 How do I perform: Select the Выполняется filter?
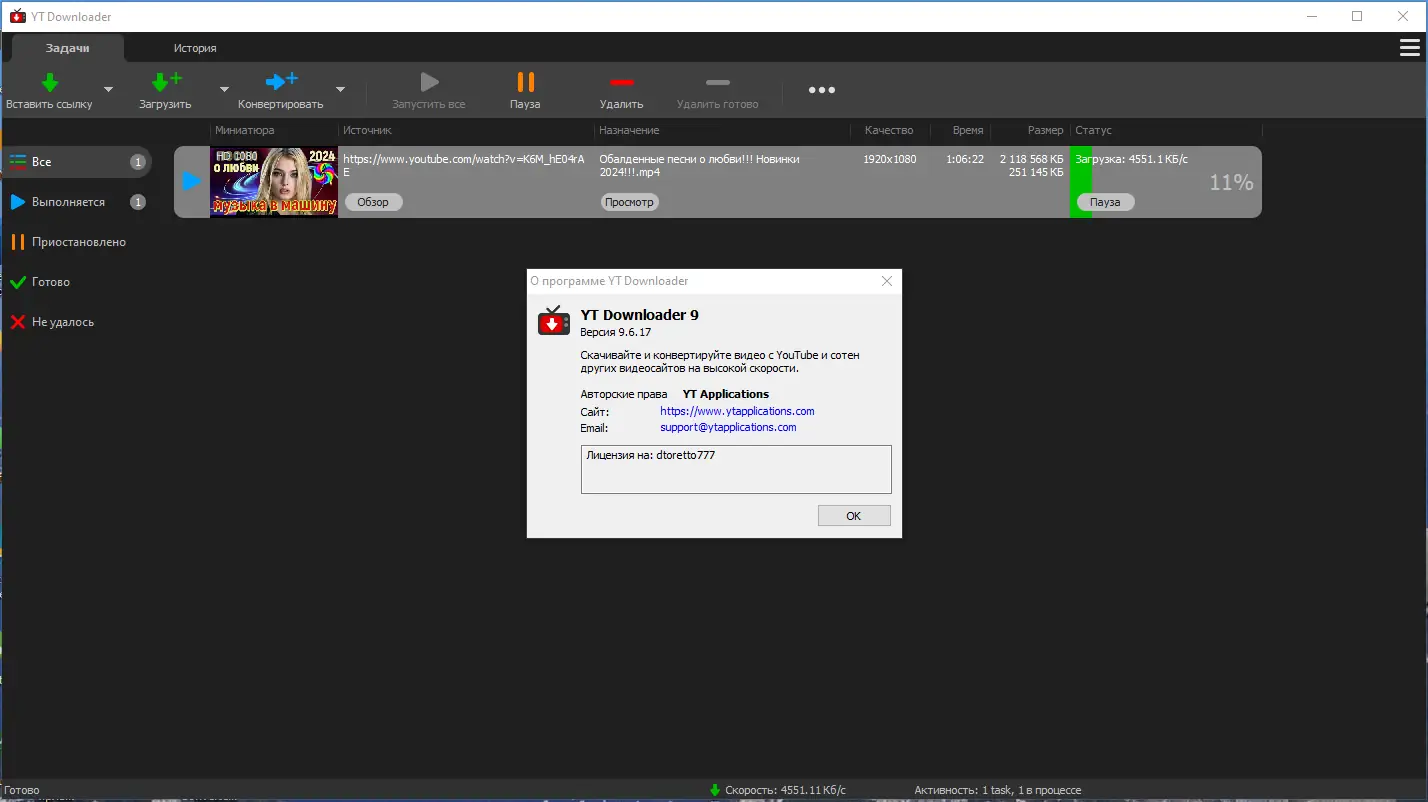pos(76,202)
